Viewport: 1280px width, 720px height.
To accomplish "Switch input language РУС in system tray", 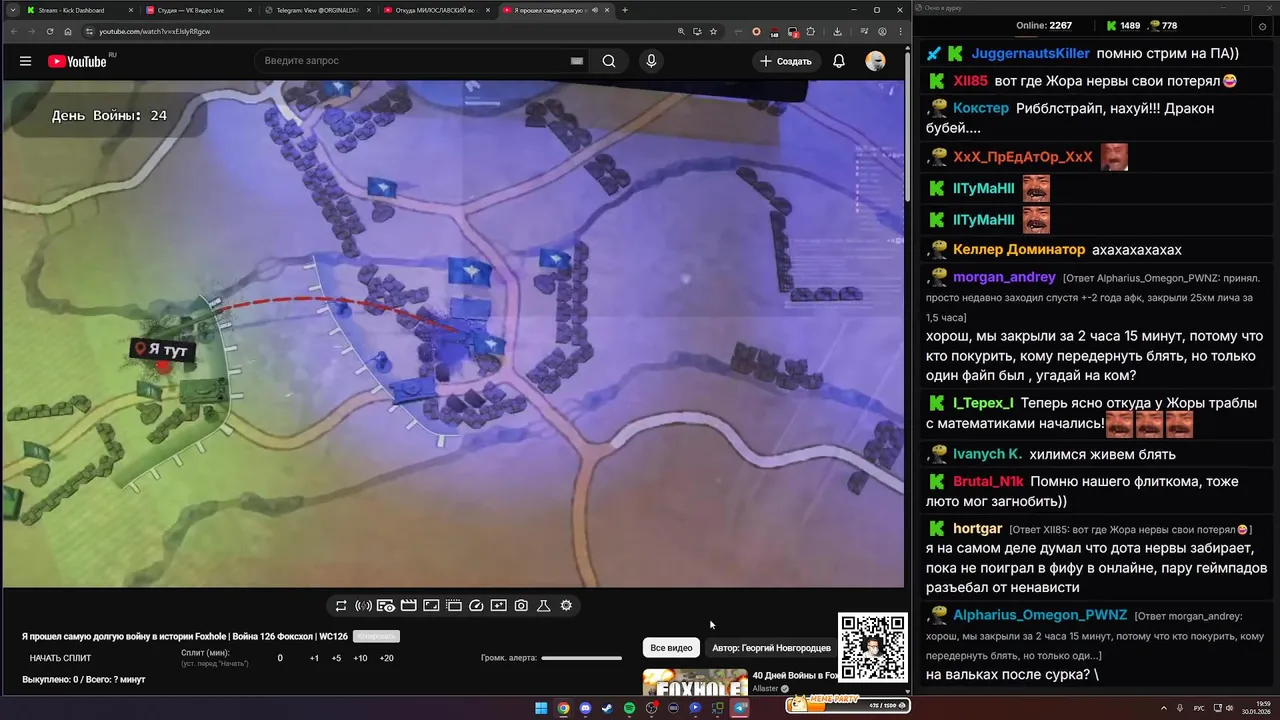I will pos(1200,708).
